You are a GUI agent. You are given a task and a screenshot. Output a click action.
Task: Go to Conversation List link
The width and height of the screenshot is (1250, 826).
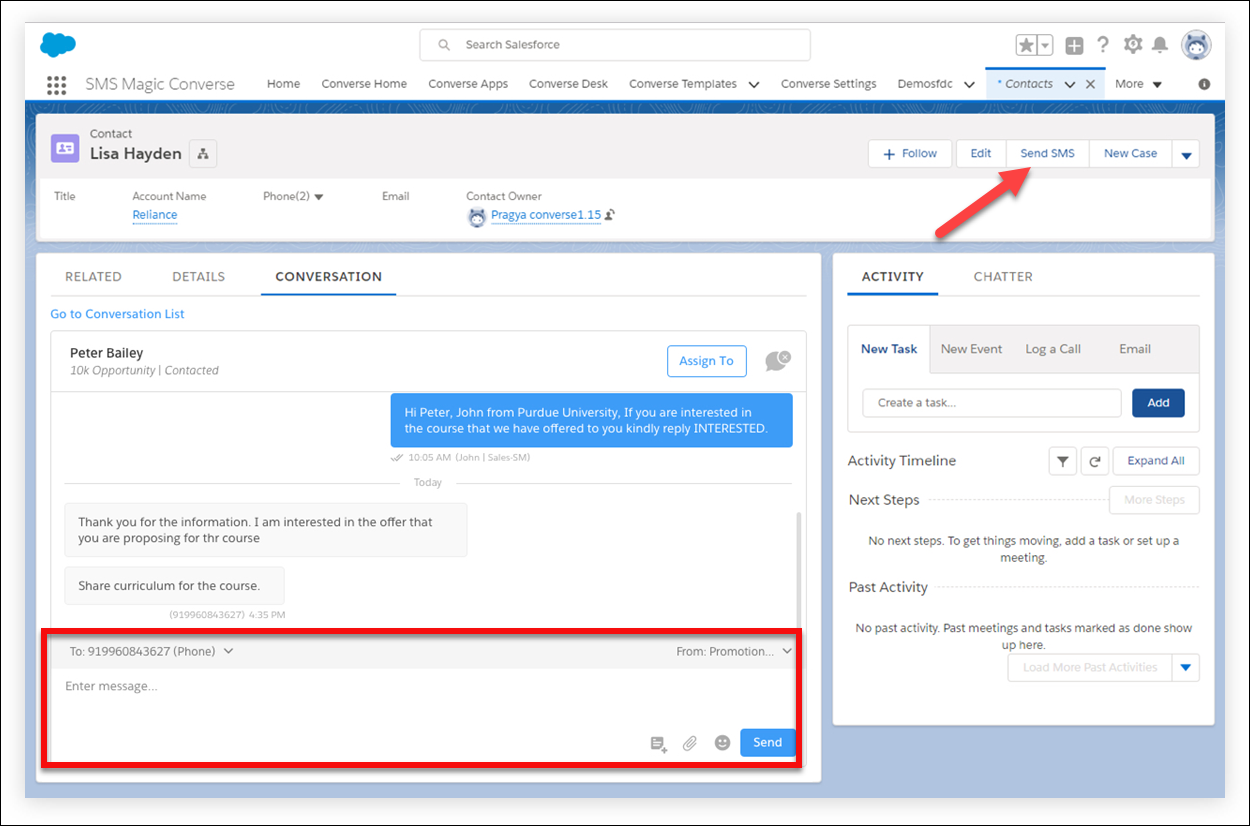coord(118,314)
